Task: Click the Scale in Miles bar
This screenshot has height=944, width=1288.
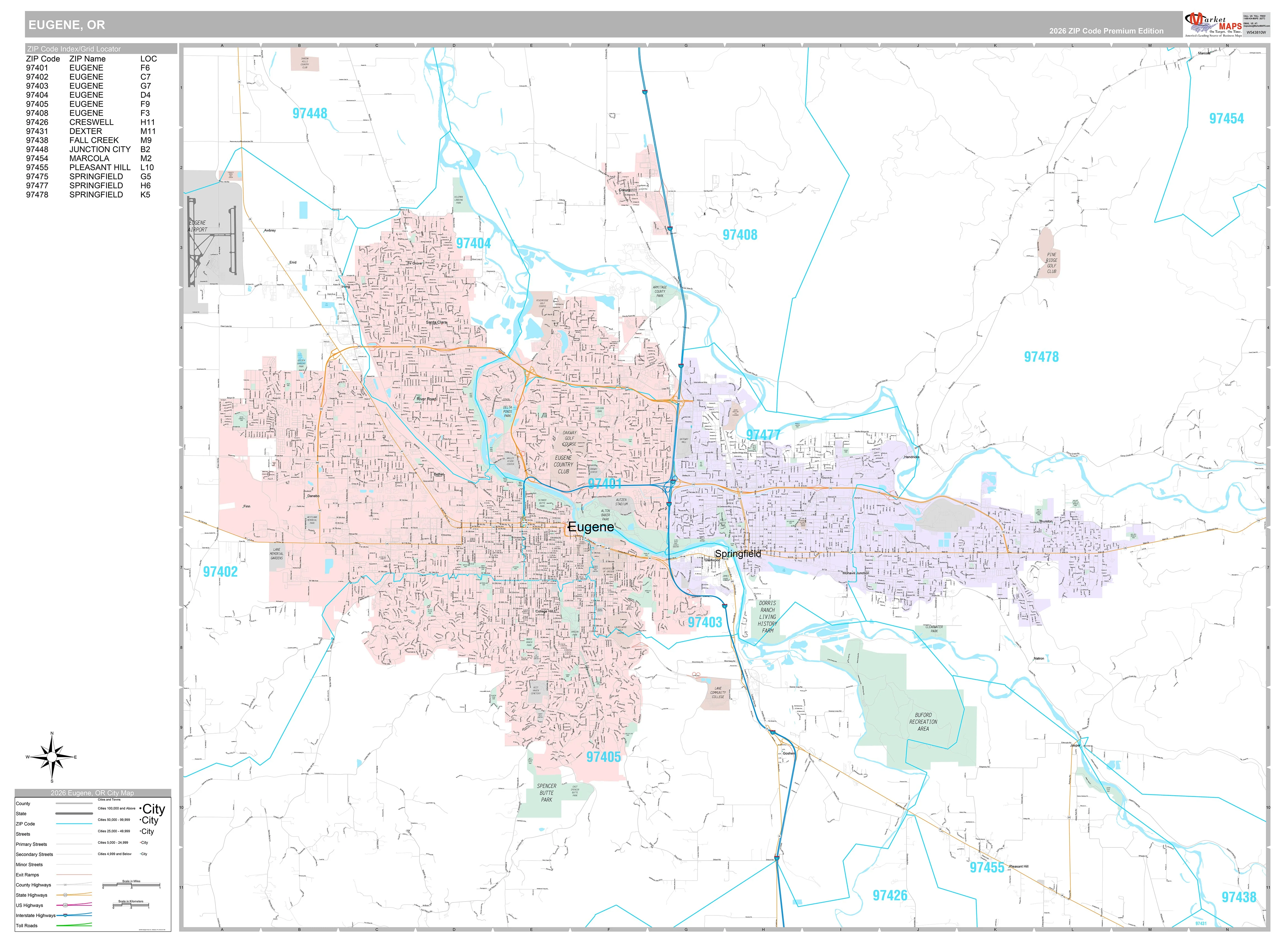Action: coord(131,886)
